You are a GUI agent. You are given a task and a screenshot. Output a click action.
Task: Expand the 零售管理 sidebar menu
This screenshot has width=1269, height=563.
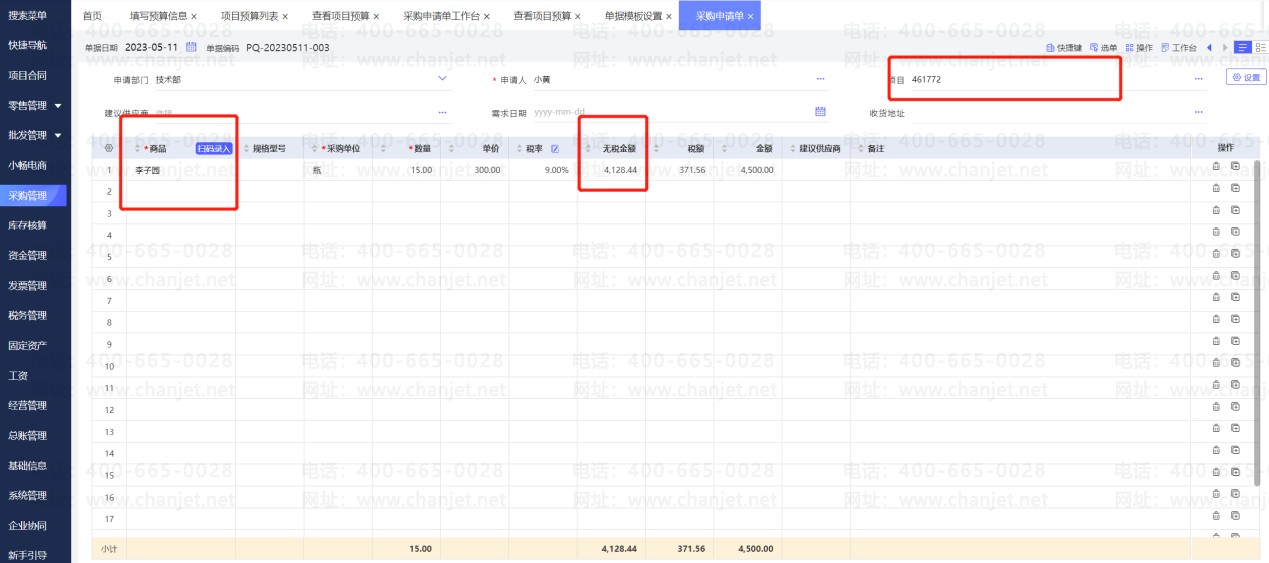[57, 105]
